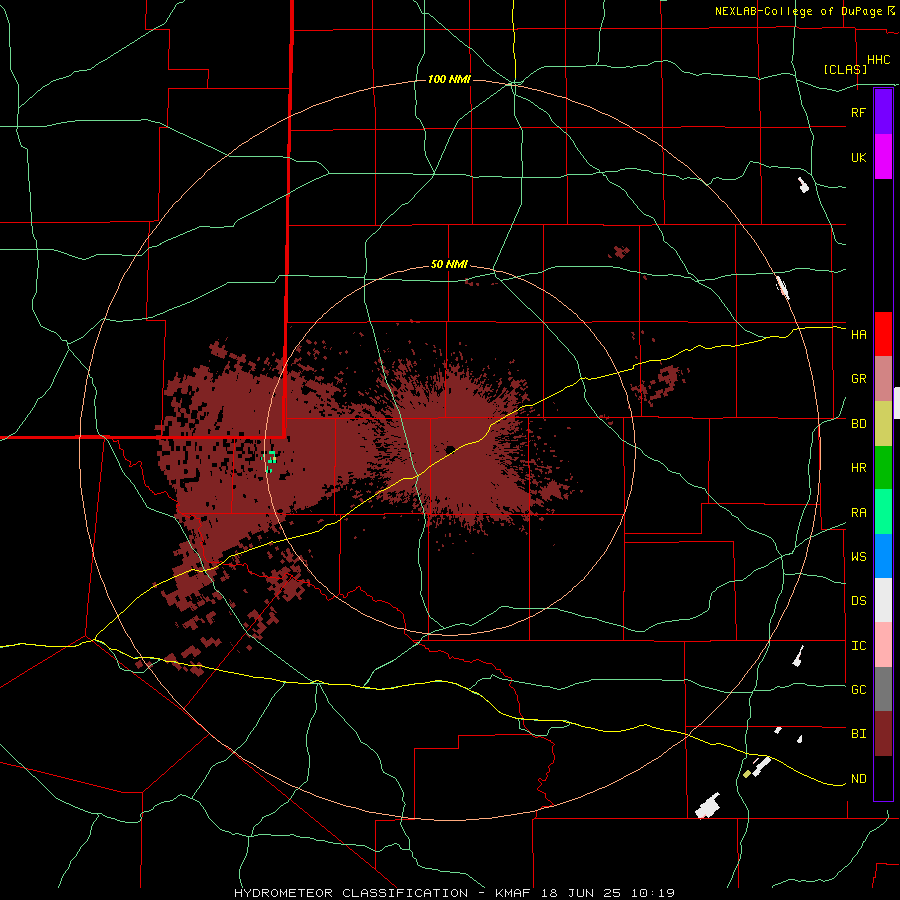Click the RF purple legend swatch
The height and width of the screenshot is (900, 900).
click(883, 112)
